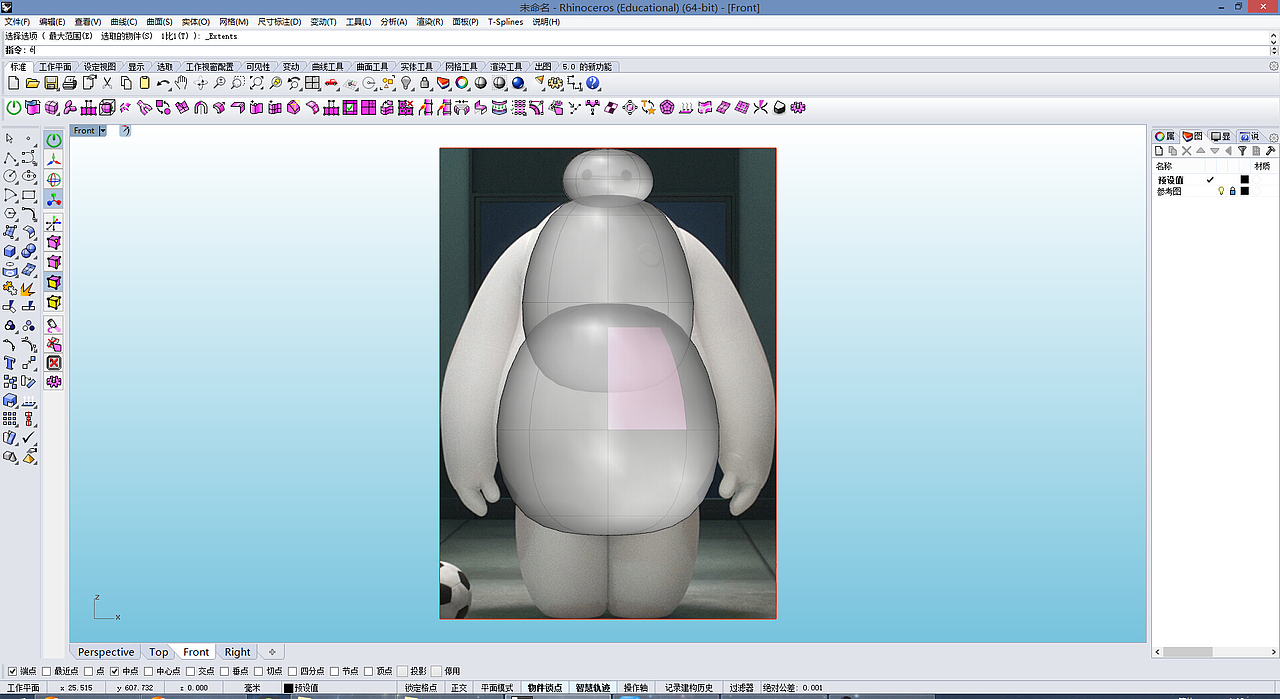Click the New file icon in the toolbar
The height and width of the screenshot is (699, 1280).
[x=14, y=83]
